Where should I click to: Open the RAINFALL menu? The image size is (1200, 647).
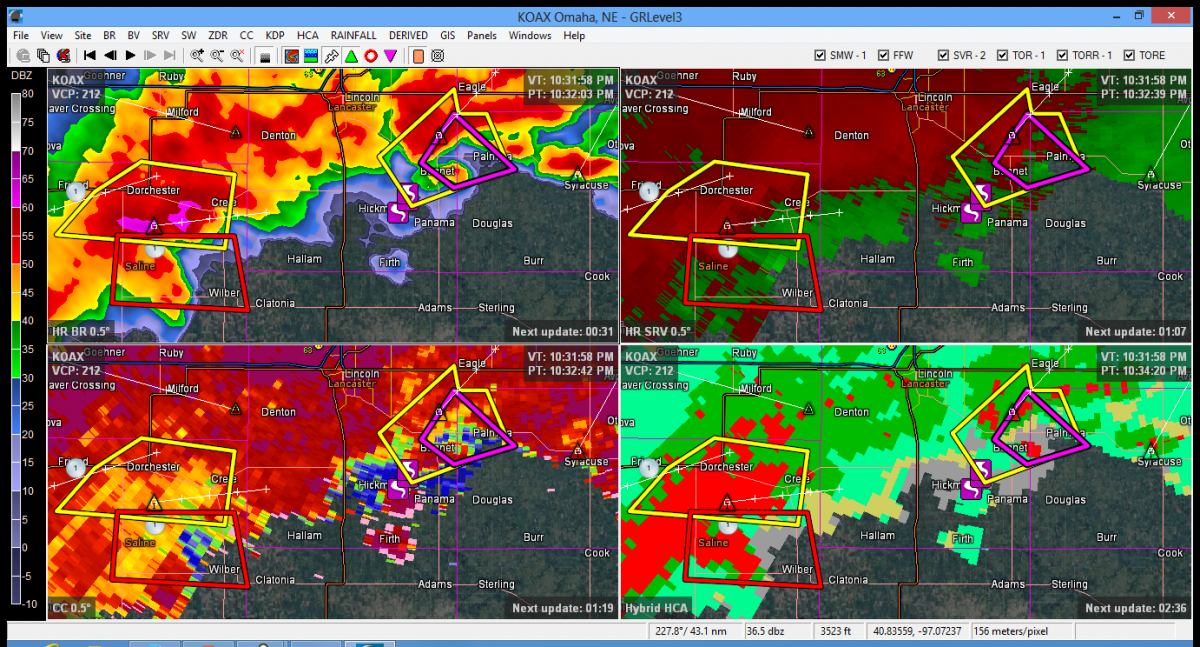[x=353, y=35]
